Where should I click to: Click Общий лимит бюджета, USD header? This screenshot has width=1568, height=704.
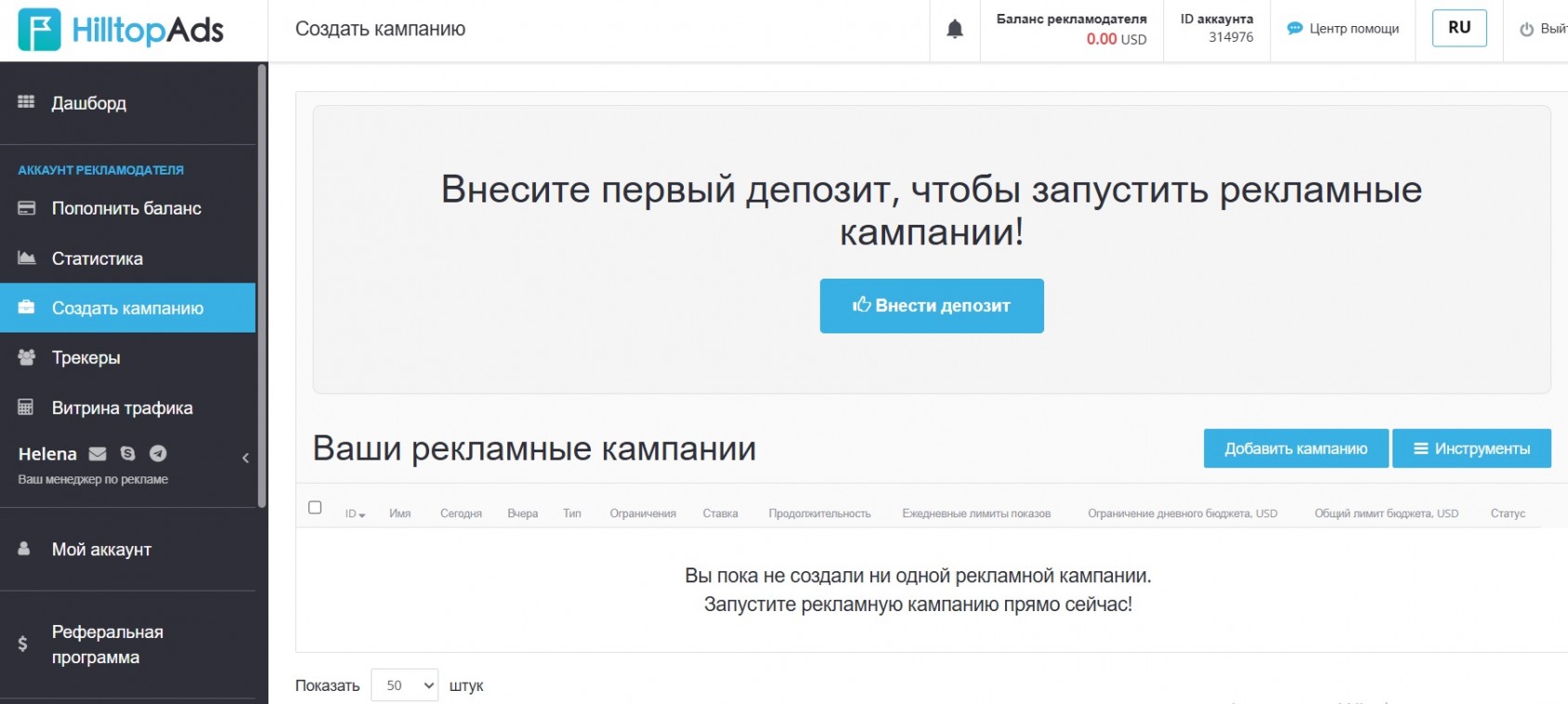(x=1386, y=514)
